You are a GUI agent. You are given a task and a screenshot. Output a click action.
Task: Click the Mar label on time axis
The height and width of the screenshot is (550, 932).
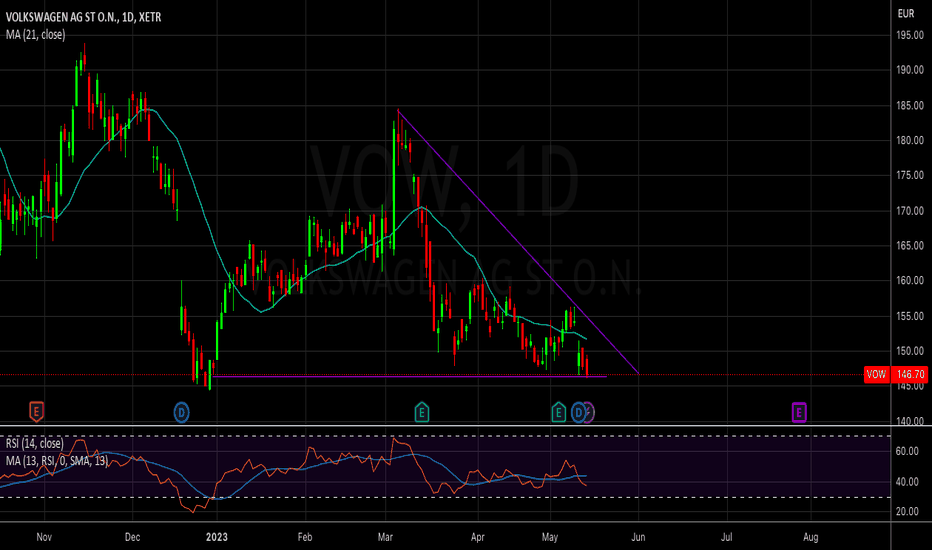(x=385, y=537)
